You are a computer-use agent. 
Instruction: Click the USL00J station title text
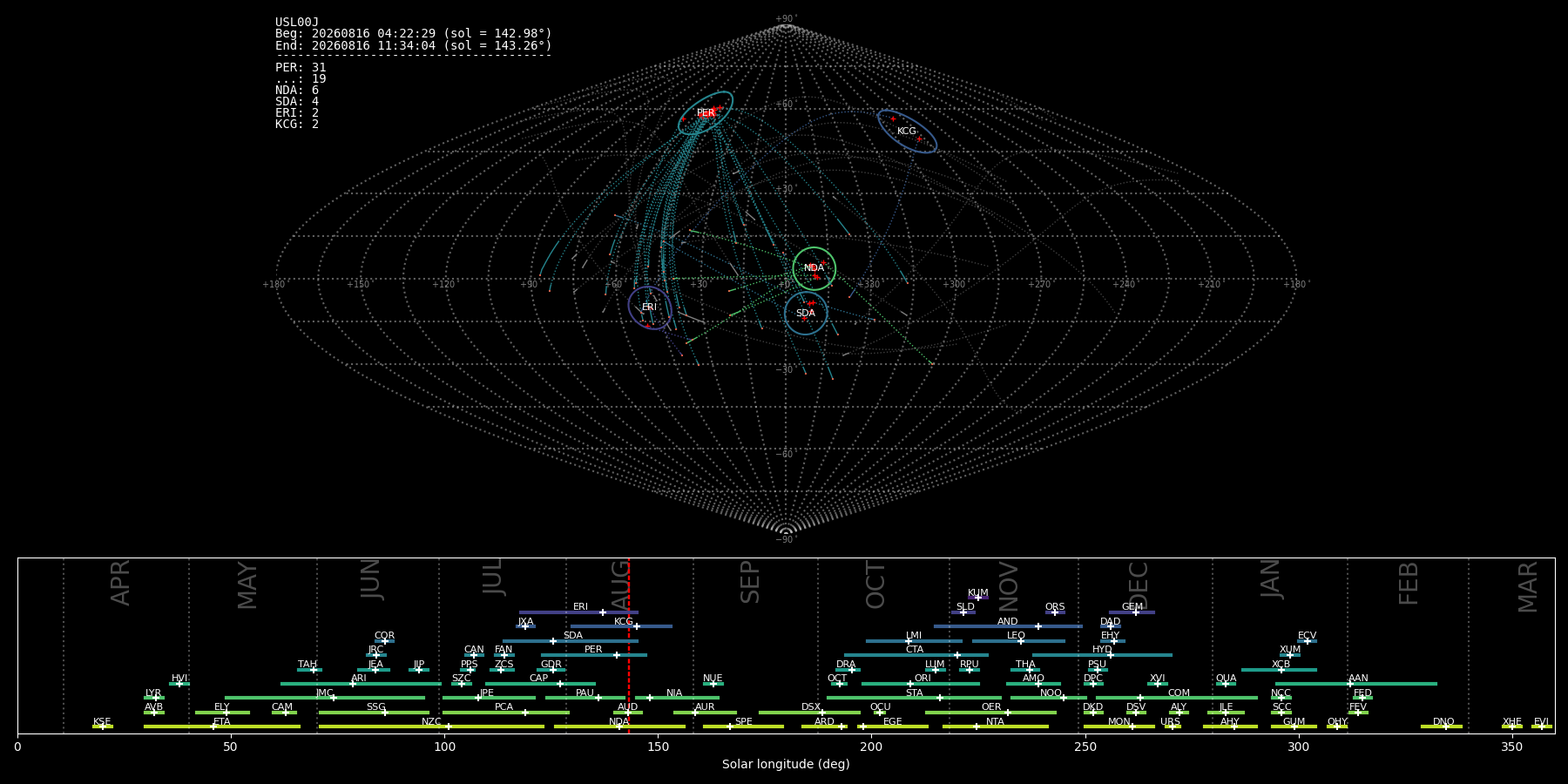pyautogui.click(x=297, y=23)
